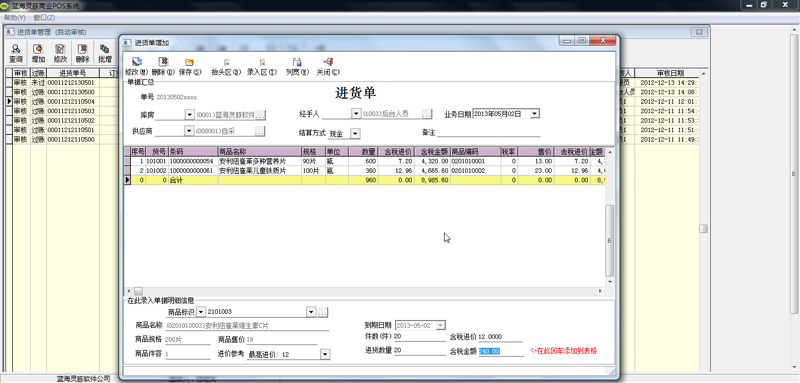
Task: Click 数量 column header
Action: click(363, 151)
